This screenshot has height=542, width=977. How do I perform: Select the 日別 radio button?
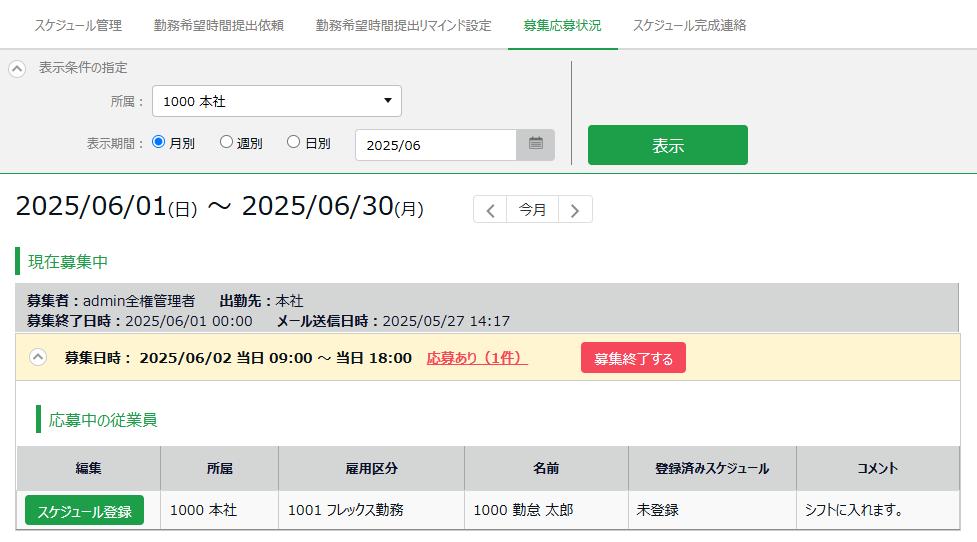coord(294,142)
